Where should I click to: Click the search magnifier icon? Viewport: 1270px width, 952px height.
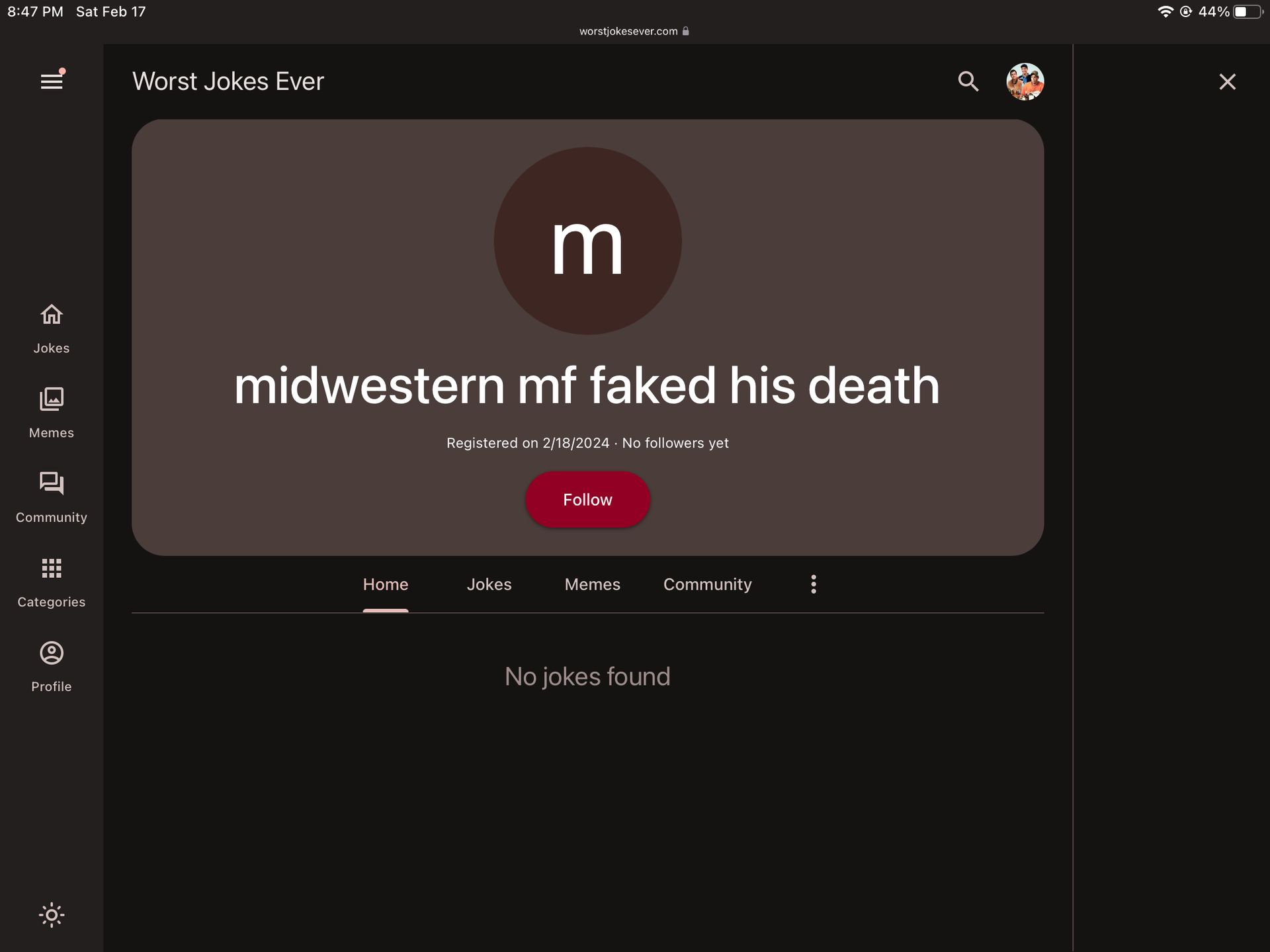click(x=968, y=81)
